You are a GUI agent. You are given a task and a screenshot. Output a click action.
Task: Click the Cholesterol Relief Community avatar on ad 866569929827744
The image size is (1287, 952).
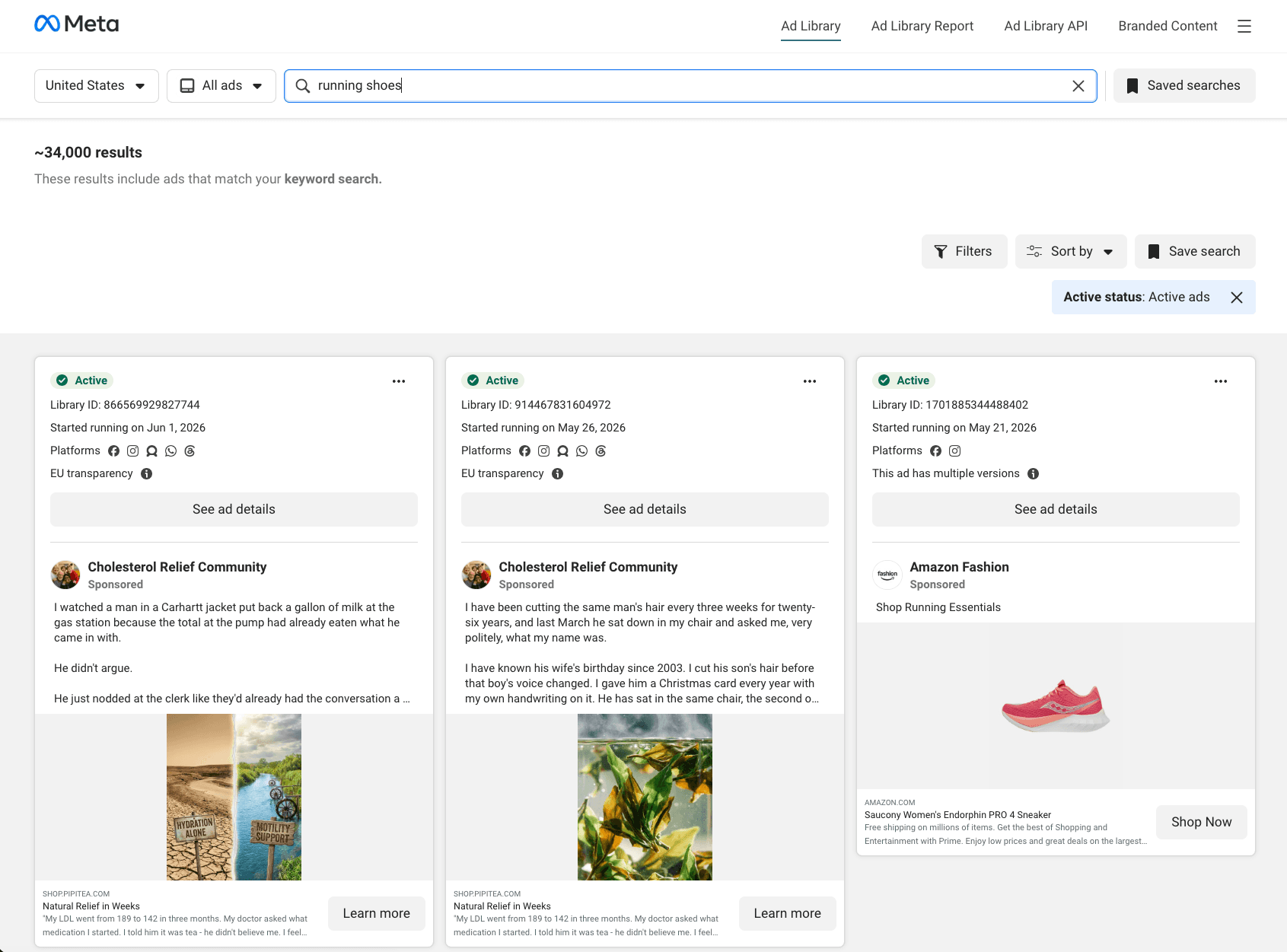tap(65, 575)
